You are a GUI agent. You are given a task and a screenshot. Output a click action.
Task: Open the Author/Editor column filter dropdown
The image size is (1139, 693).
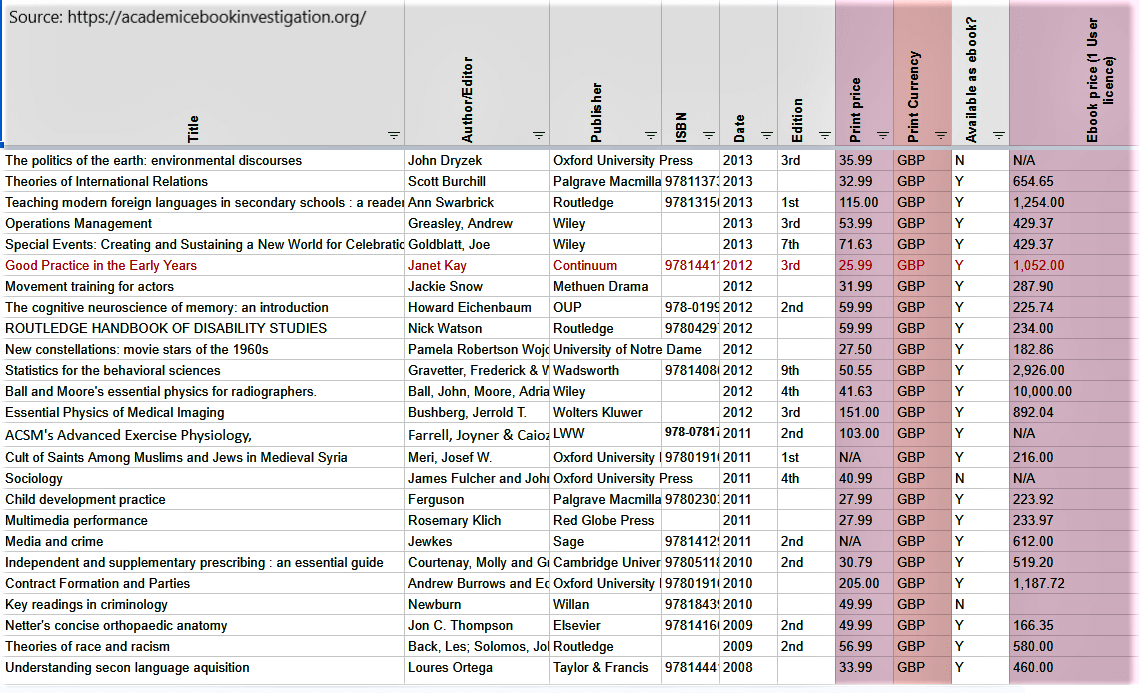tap(539, 135)
